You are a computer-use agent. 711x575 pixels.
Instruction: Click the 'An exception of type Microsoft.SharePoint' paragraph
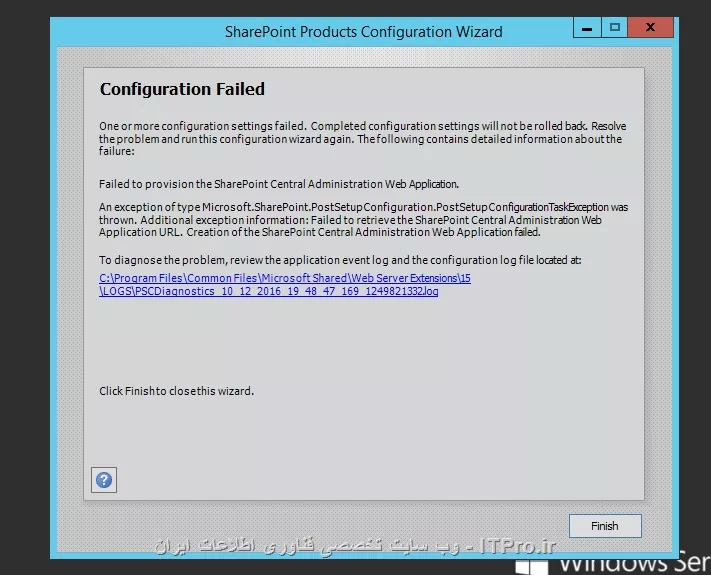363,219
